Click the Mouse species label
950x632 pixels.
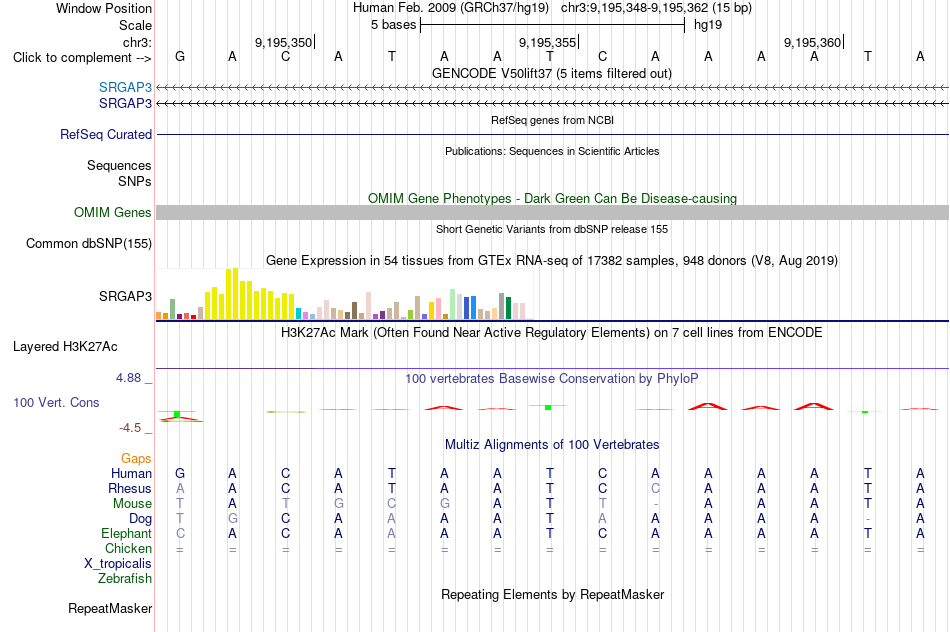point(133,504)
